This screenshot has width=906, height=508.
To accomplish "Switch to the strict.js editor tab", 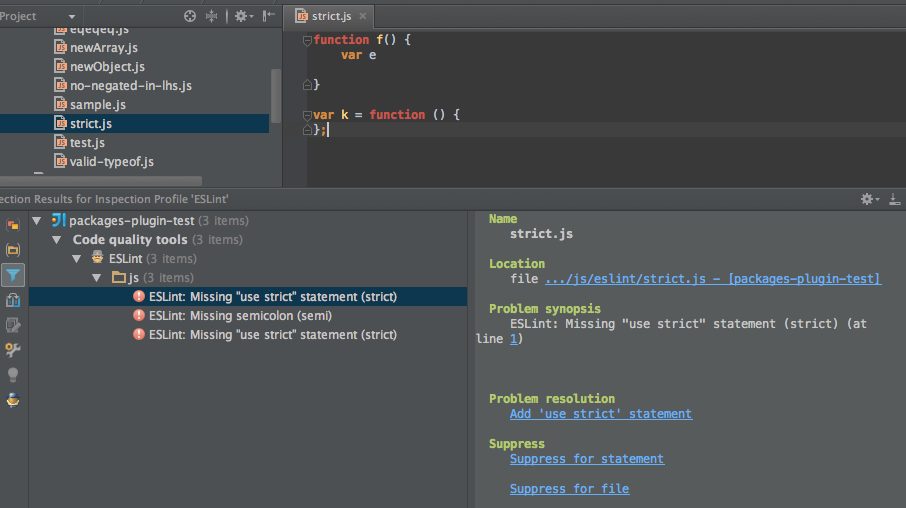I will pyautogui.click(x=329, y=16).
